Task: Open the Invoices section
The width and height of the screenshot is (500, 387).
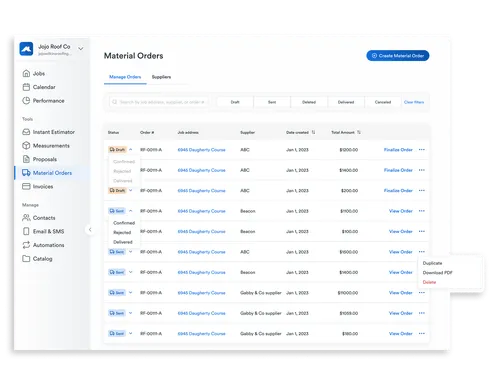Action: tap(38, 186)
